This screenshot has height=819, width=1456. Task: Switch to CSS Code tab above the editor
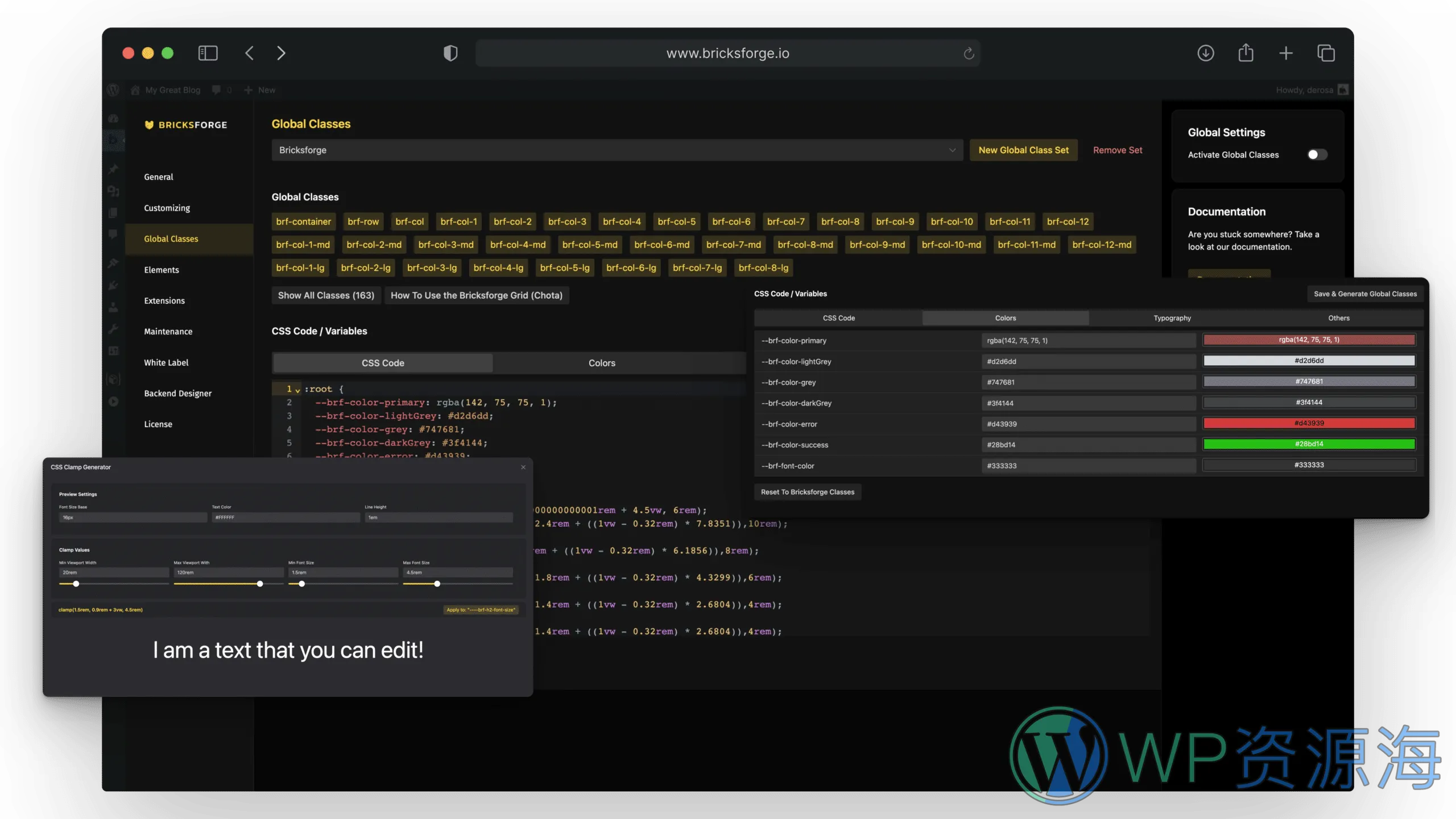click(x=383, y=363)
